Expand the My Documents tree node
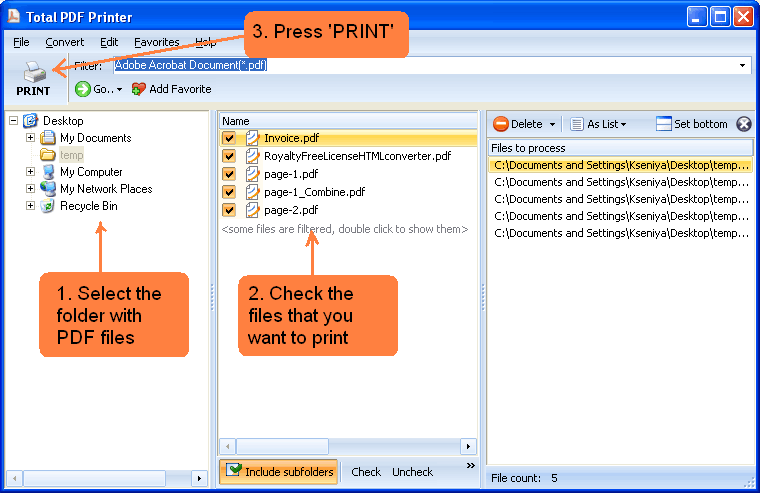The image size is (760, 493). [31, 137]
